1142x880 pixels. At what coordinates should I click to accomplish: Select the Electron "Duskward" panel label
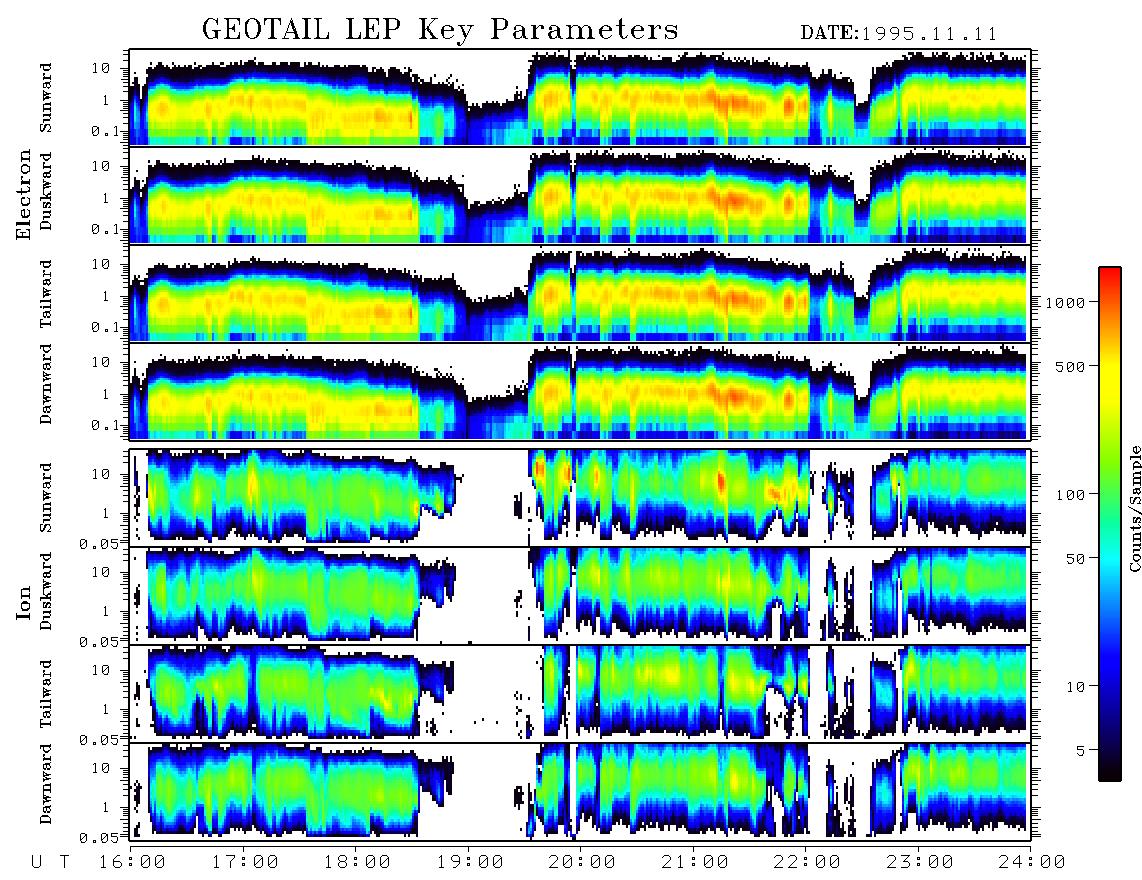pyautogui.click(x=46, y=191)
